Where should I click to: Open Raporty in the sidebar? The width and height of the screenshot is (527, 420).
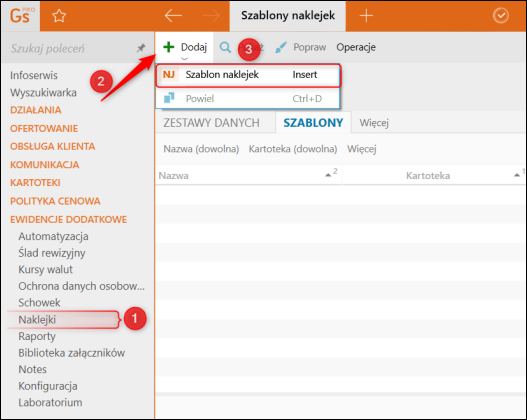[x=37, y=336]
